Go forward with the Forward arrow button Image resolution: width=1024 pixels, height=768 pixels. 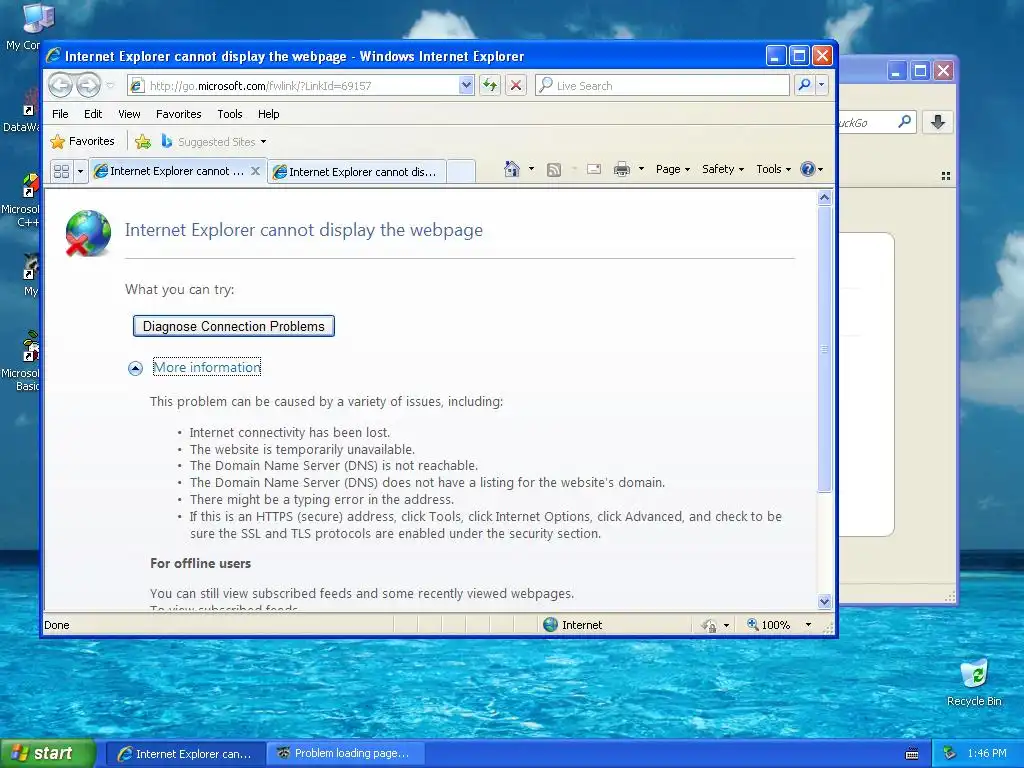click(x=88, y=86)
